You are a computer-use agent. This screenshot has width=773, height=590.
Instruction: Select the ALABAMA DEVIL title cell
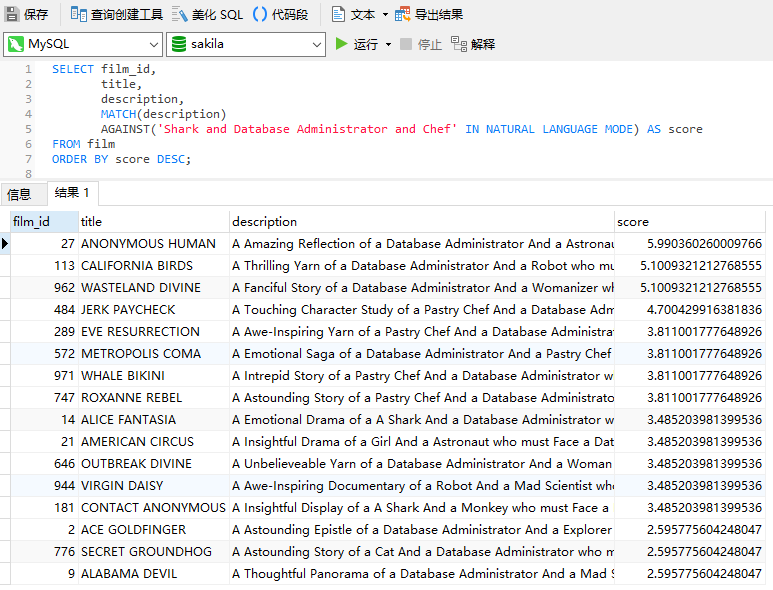(154, 574)
